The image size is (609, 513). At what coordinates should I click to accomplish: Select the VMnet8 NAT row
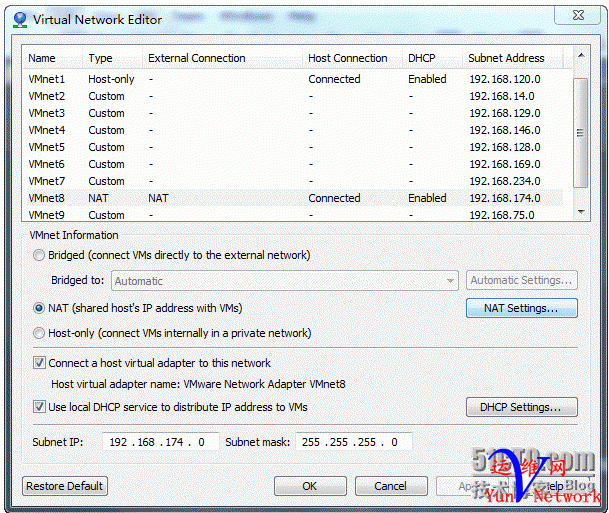[x=293, y=198]
